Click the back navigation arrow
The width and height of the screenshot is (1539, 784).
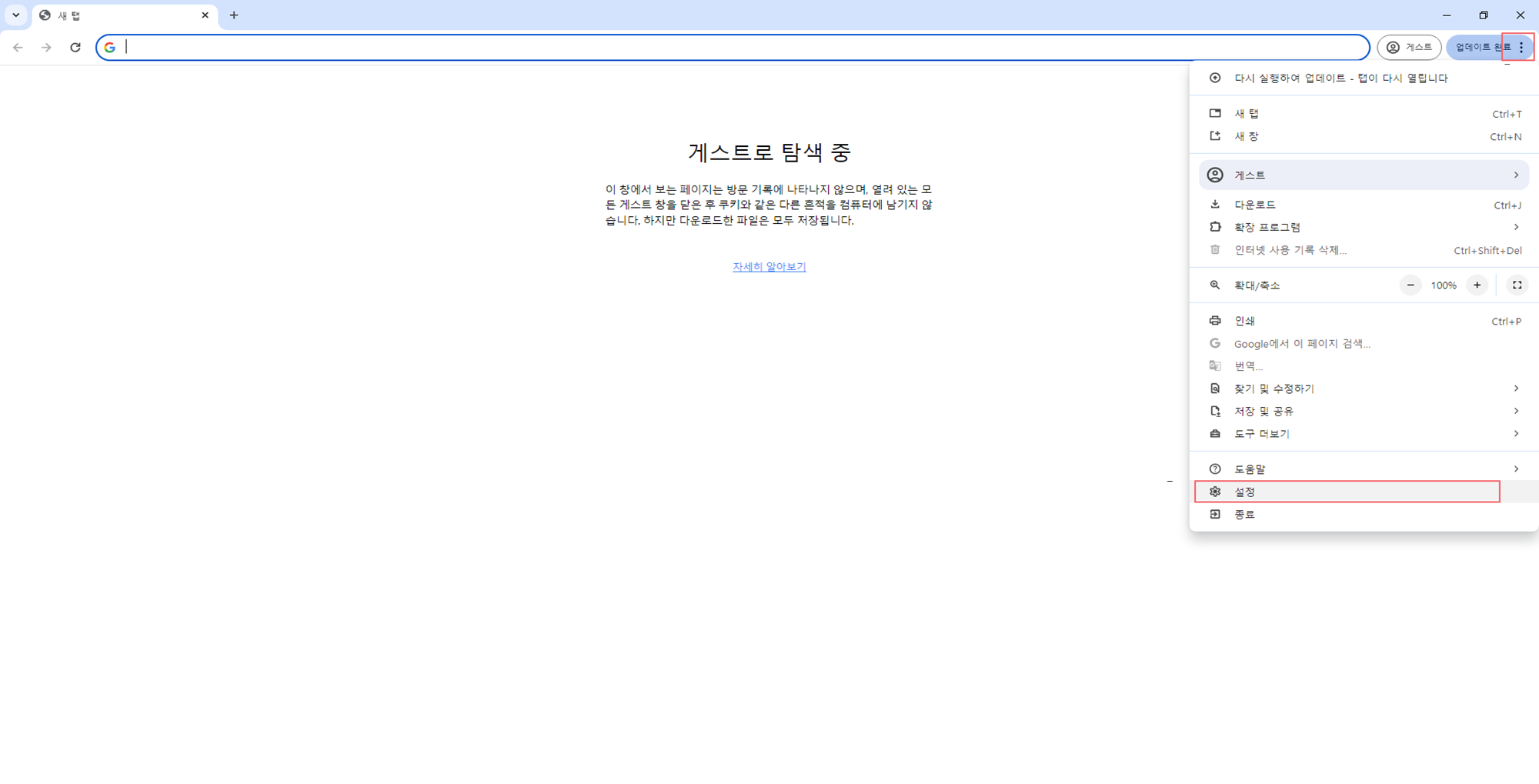pos(18,48)
